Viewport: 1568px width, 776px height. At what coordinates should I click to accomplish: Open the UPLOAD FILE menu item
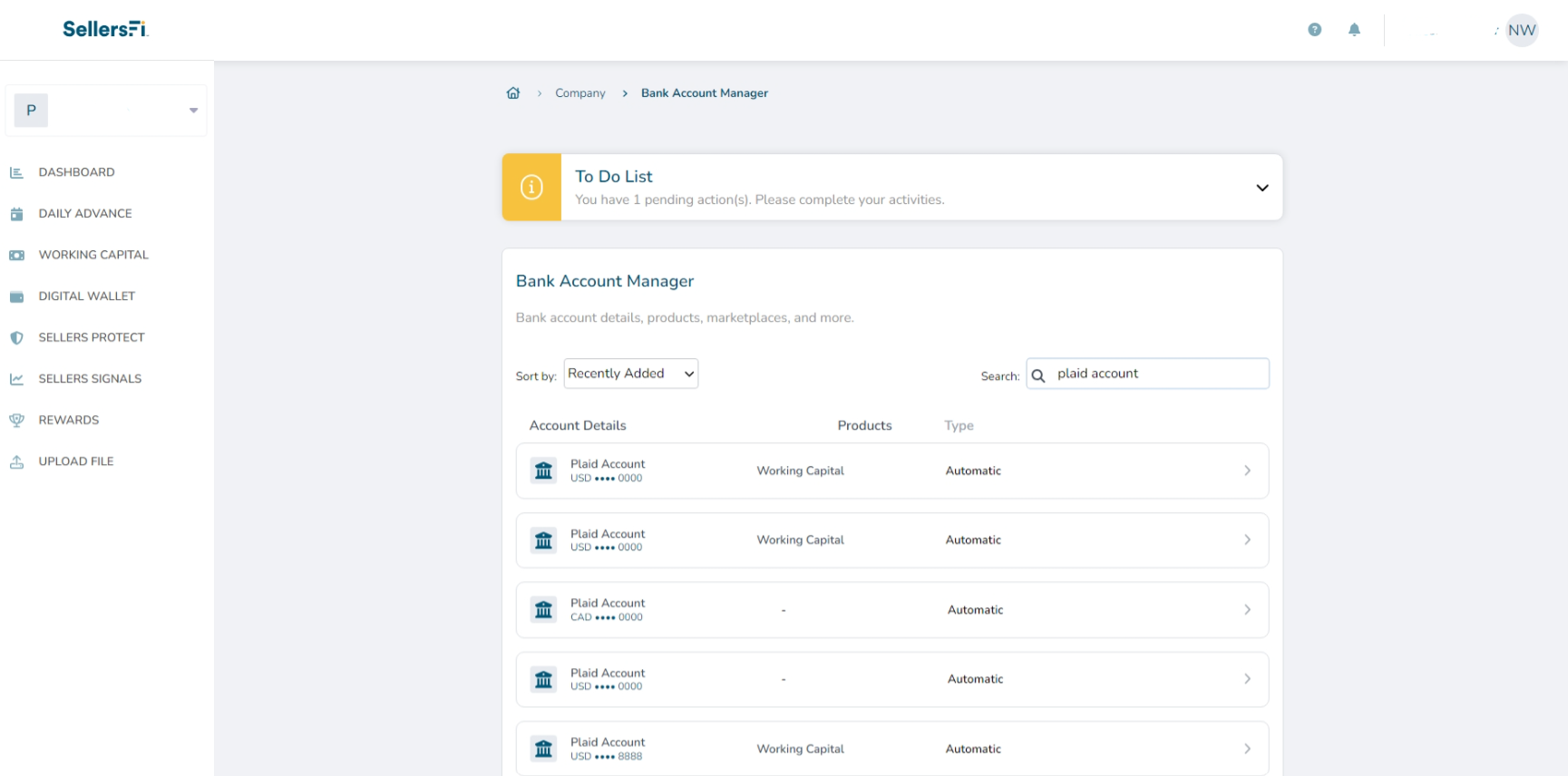click(x=76, y=461)
